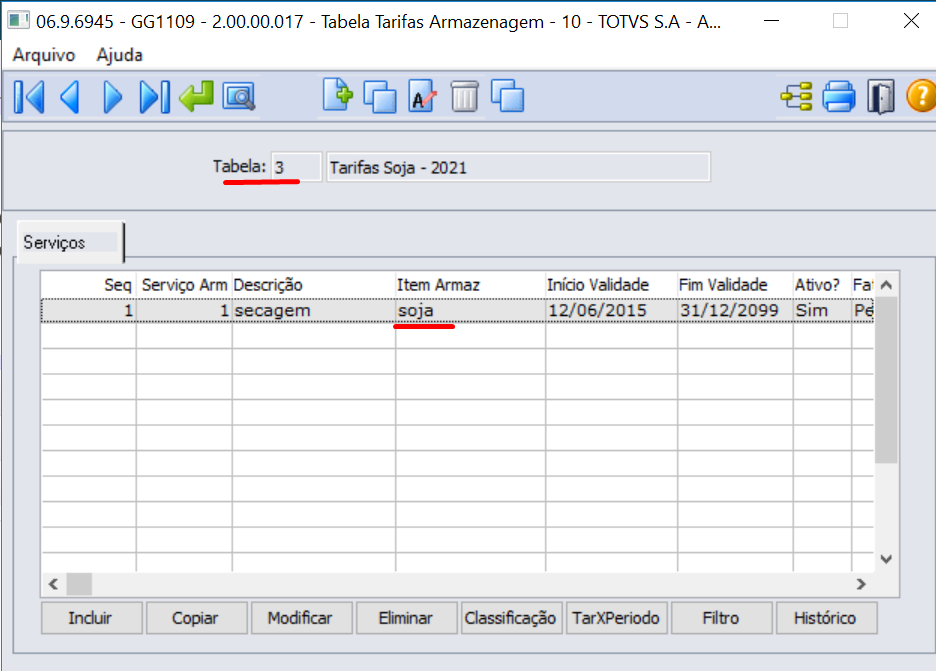Print using the printer icon
Image resolution: width=936 pixels, height=671 pixels.
pyautogui.click(x=839, y=97)
